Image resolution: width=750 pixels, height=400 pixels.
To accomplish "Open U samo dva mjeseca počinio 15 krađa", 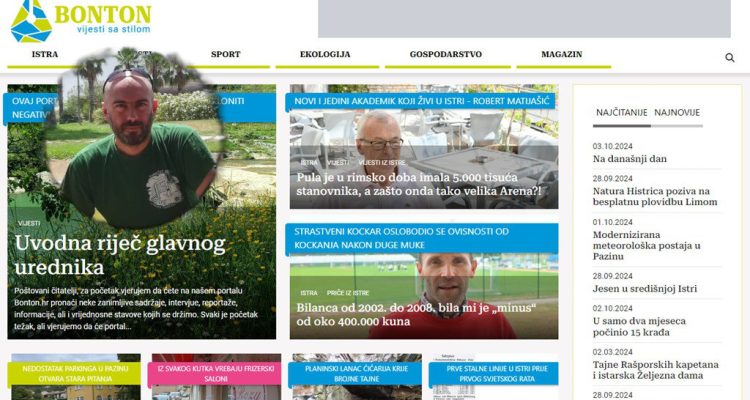I will point(639,327).
